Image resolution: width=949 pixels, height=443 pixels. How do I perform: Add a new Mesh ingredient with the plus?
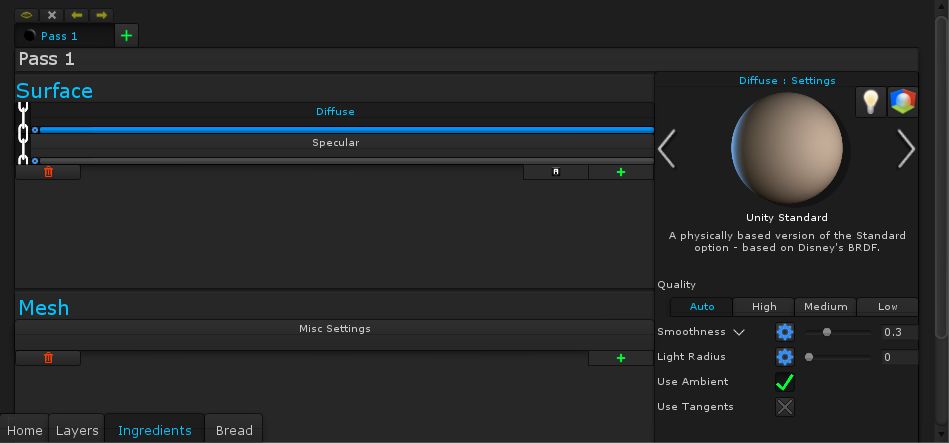coord(621,358)
